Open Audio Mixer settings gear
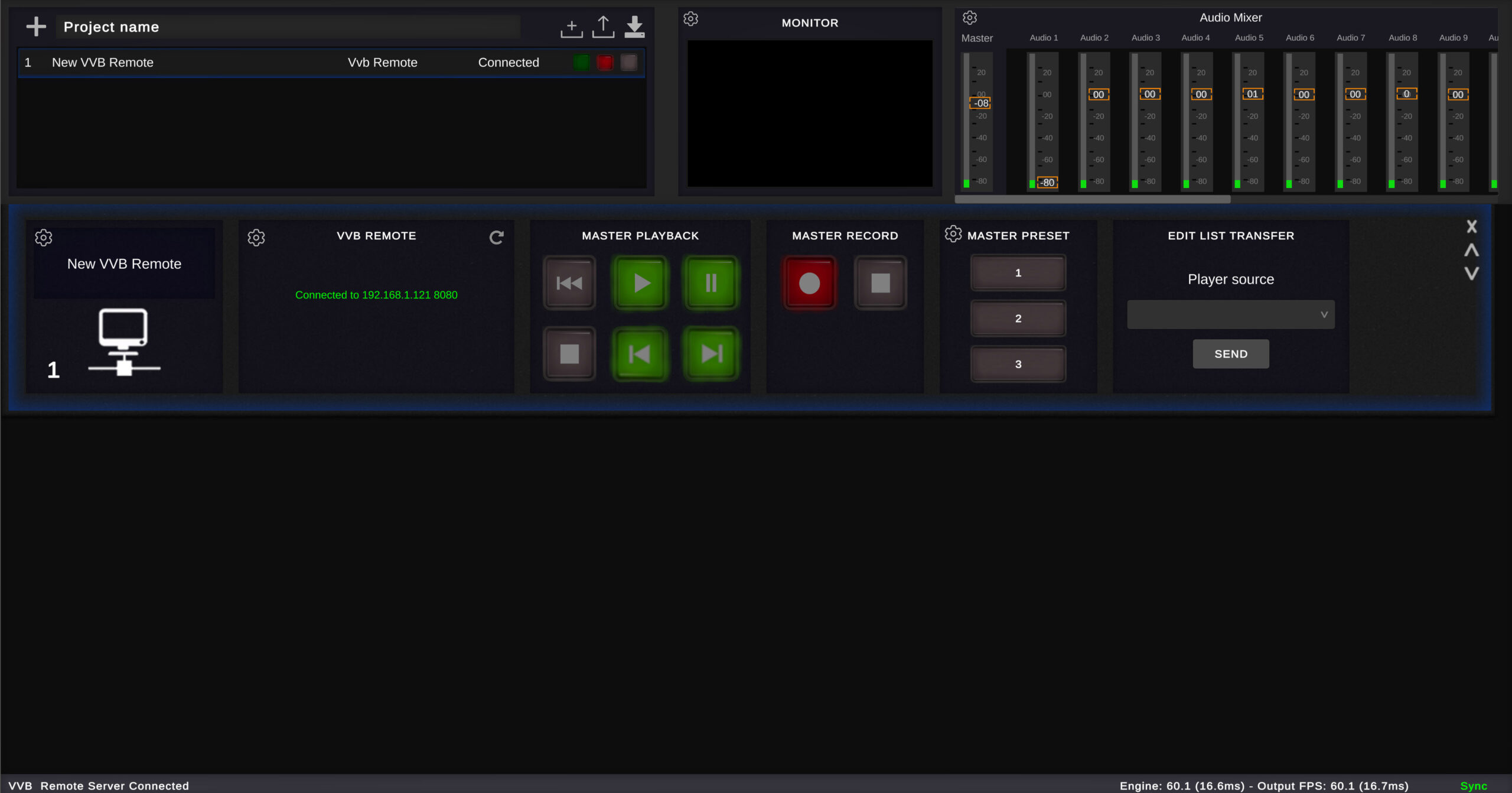Screen dimensions: 1512x793 pos(970,18)
